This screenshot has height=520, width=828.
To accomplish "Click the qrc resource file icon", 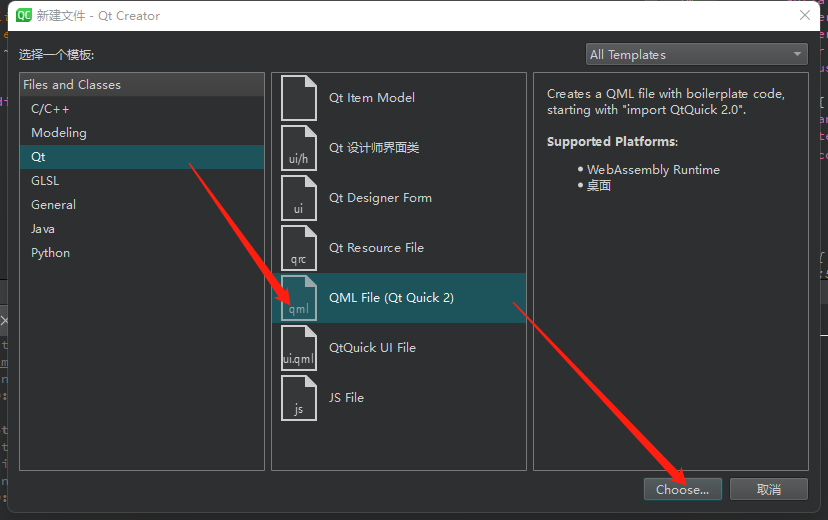I will (x=299, y=248).
